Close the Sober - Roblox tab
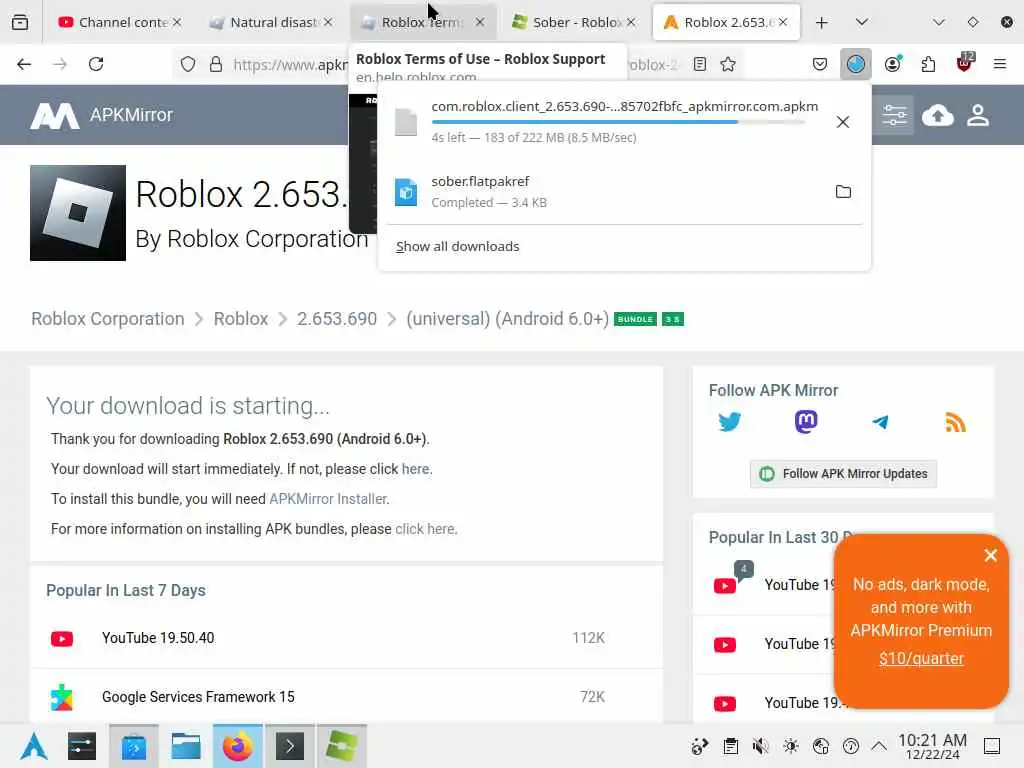The width and height of the screenshot is (1024, 768). click(631, 22)
